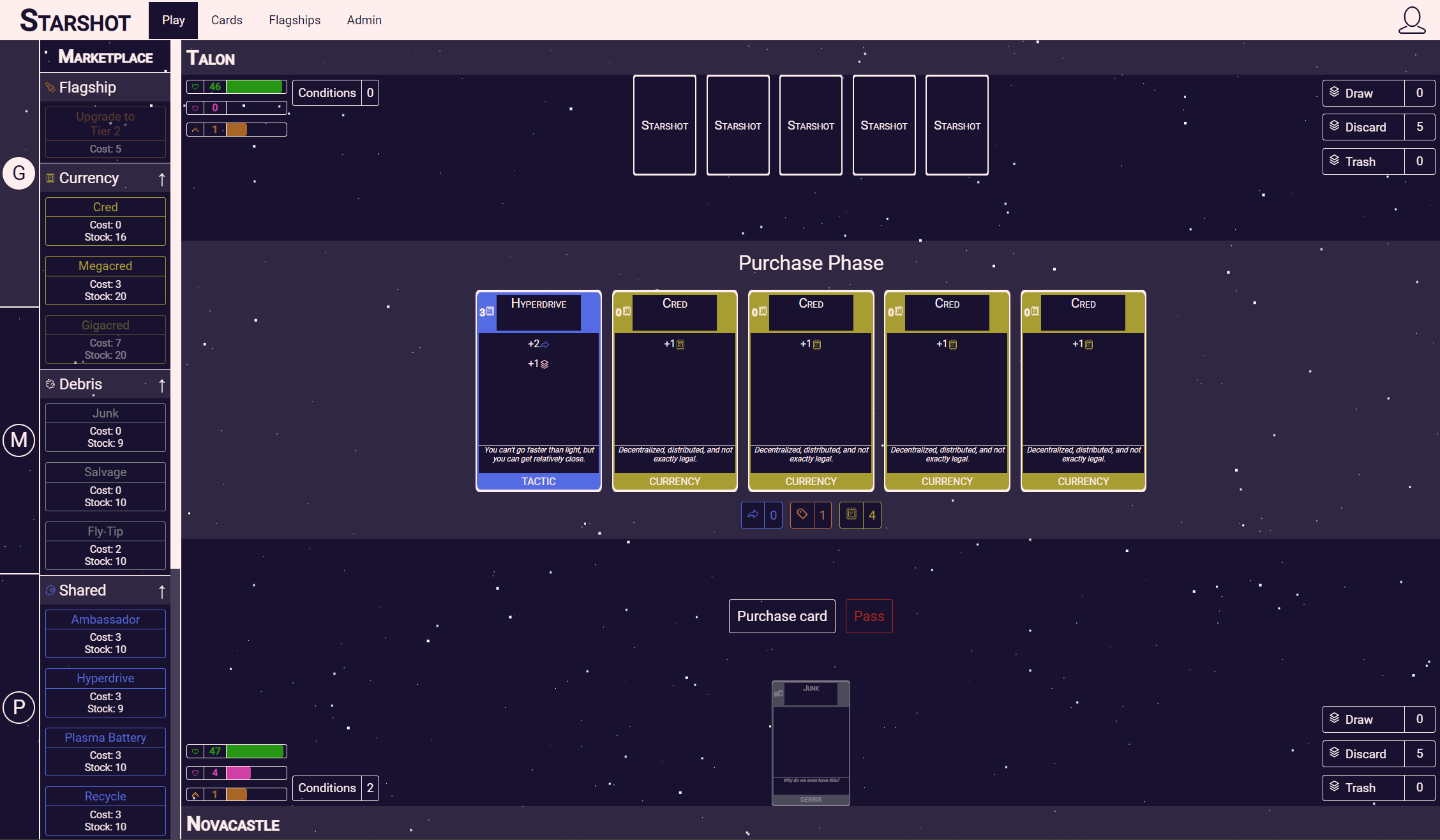1440x840 pixels.
Task: Jump to the P marketplace section
Action: click(x=19, y=707)
